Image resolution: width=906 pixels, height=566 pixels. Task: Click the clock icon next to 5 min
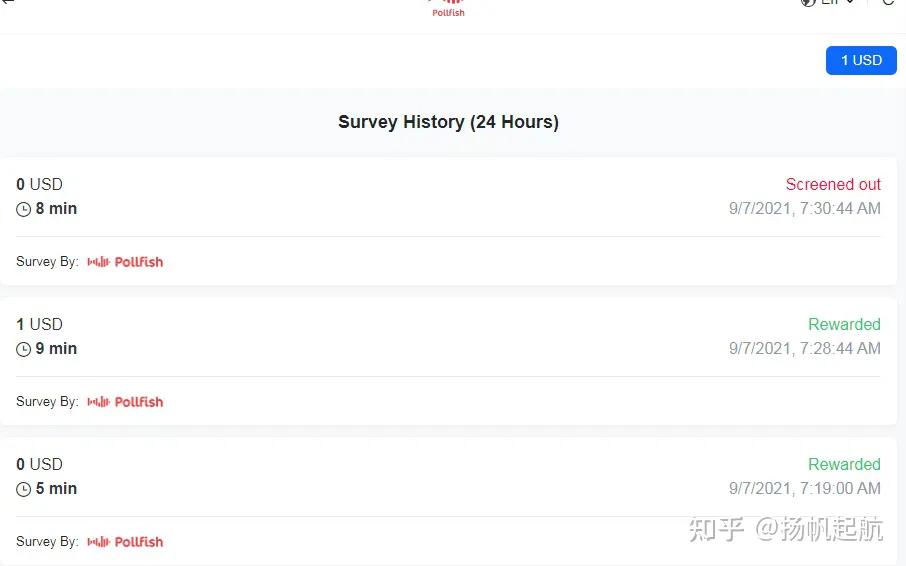point(23,490)
